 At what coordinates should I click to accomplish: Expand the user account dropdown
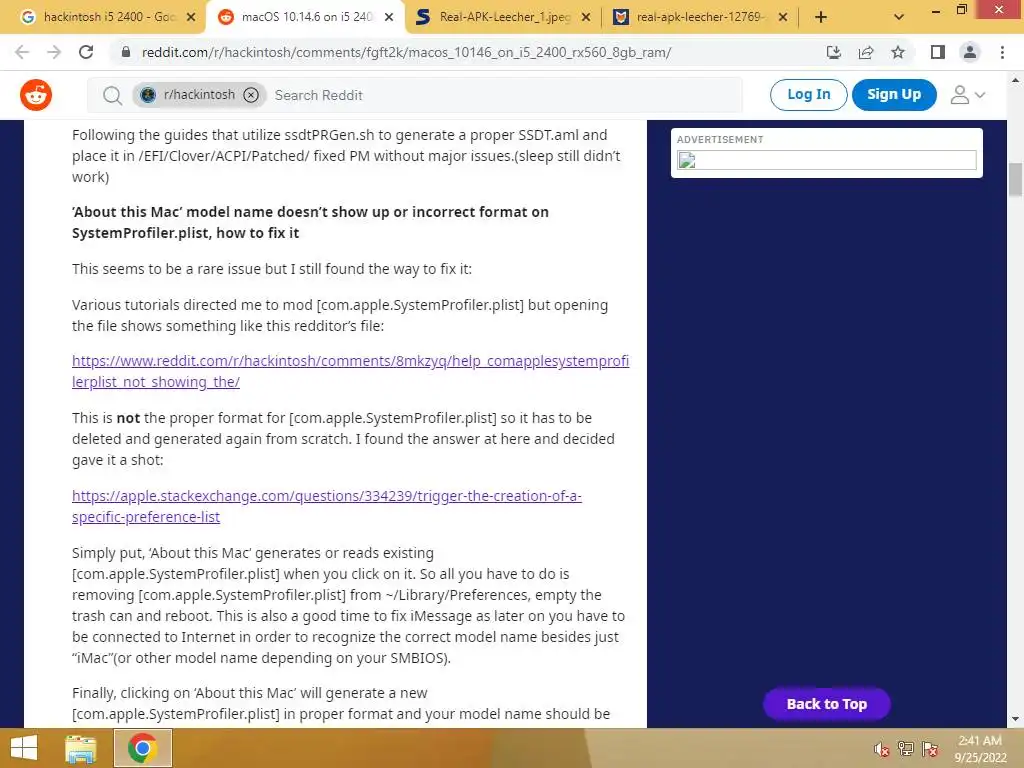coord(968,95)
